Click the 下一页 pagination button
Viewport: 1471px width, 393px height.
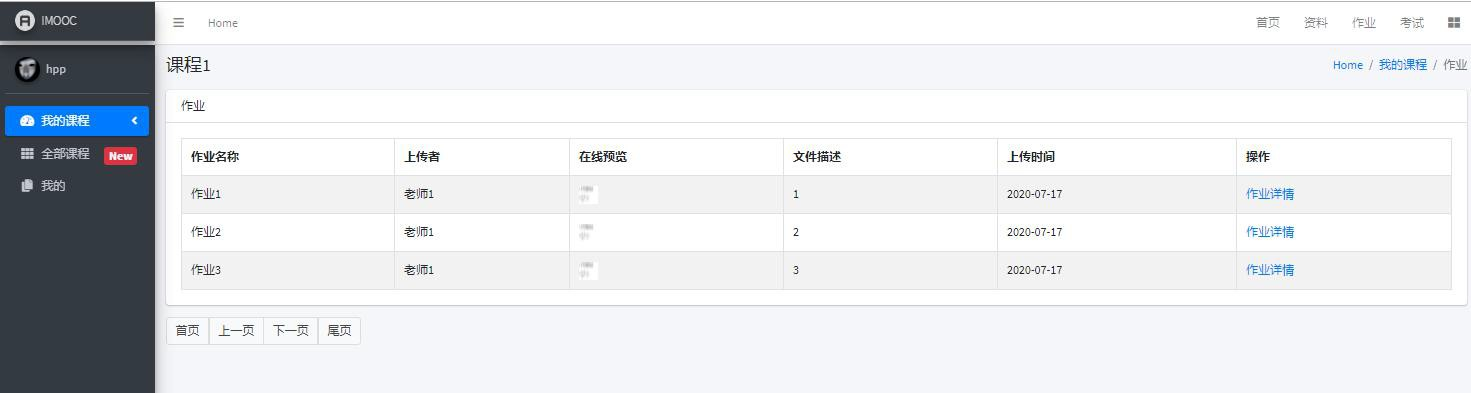[291, 331]
